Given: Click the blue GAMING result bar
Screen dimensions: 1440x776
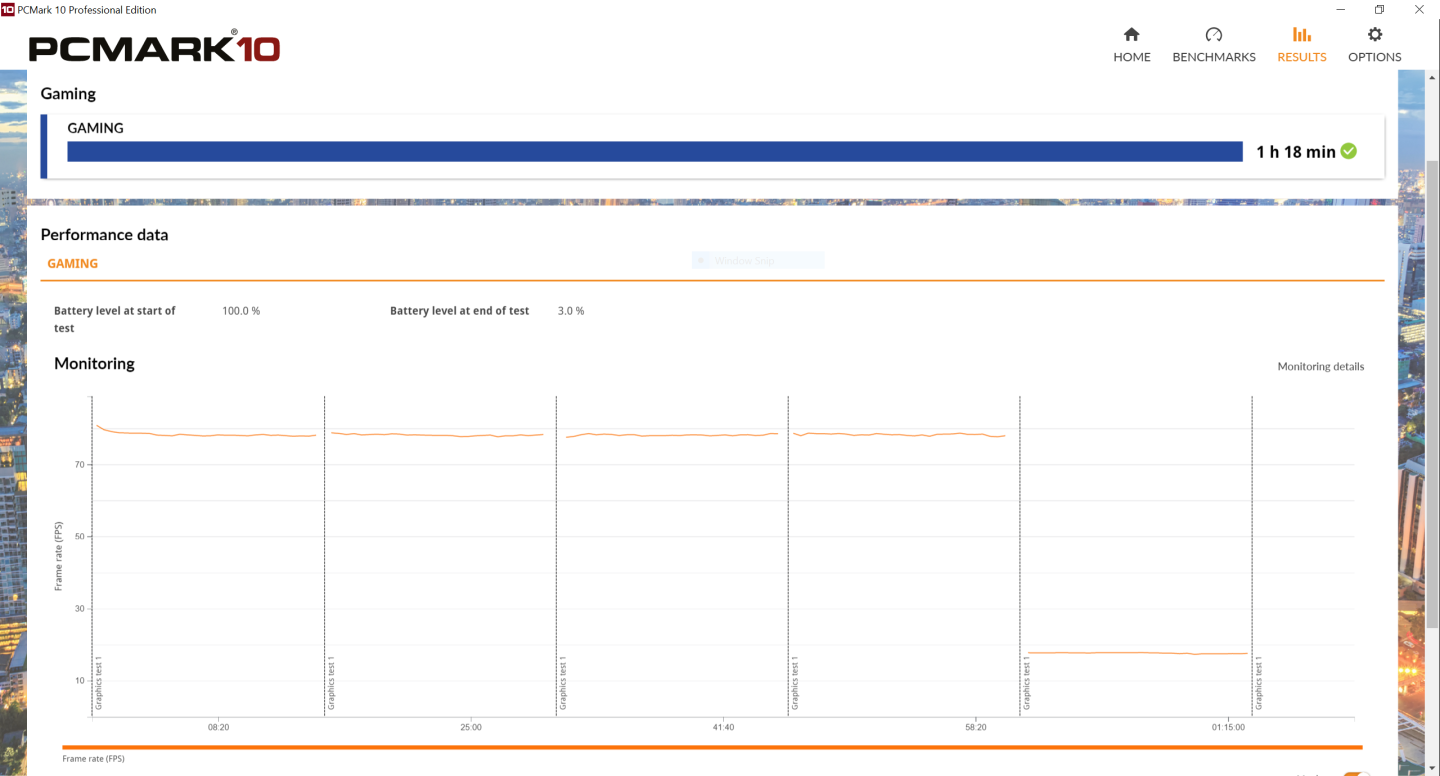Looking at the screenshot, I should click(x=654, y=151).
